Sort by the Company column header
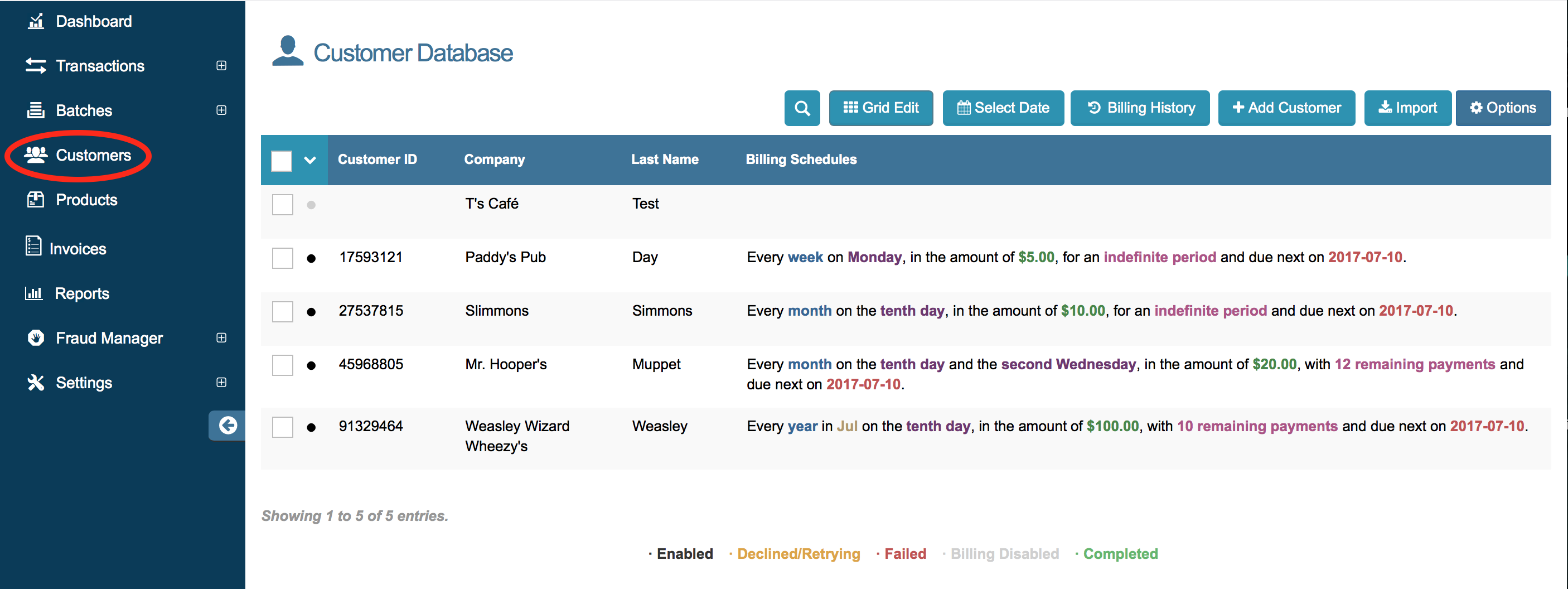Viewport: 1568px width, 589px height. coord(494,160)
